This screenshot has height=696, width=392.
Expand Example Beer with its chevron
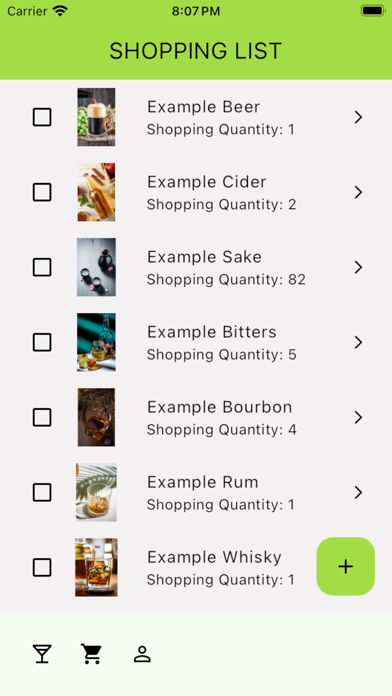(358, 117)
